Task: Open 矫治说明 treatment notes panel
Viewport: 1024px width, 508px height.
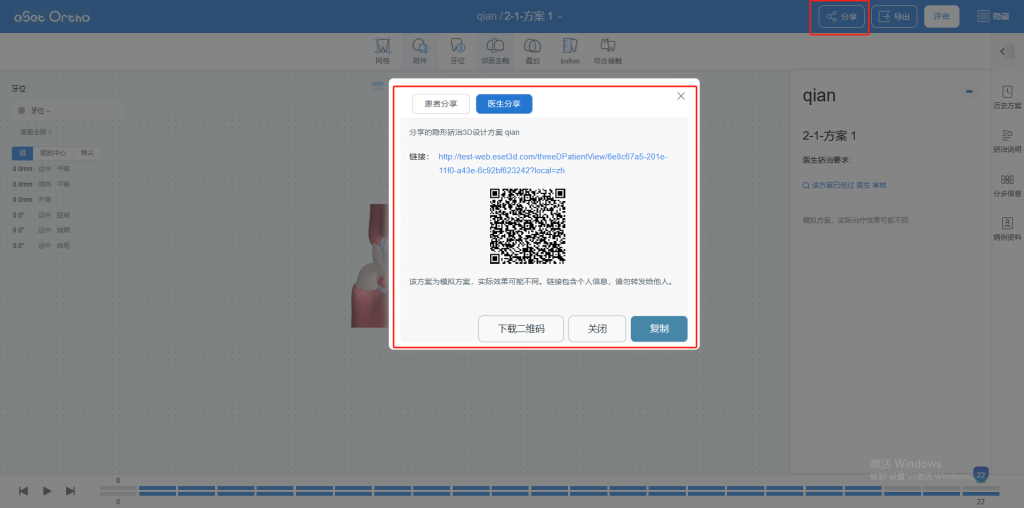Action: (x=1007, y=142)
